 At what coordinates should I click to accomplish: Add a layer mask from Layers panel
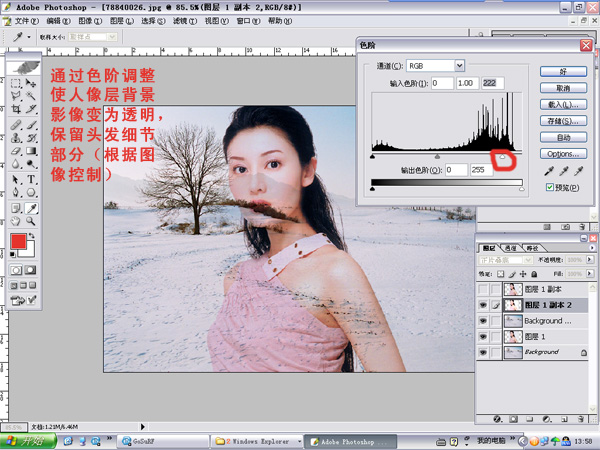513,419
